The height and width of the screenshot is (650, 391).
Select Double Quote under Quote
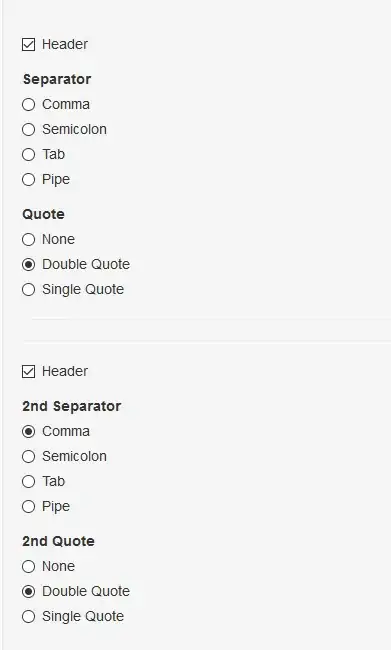click(x=28, y=264)
